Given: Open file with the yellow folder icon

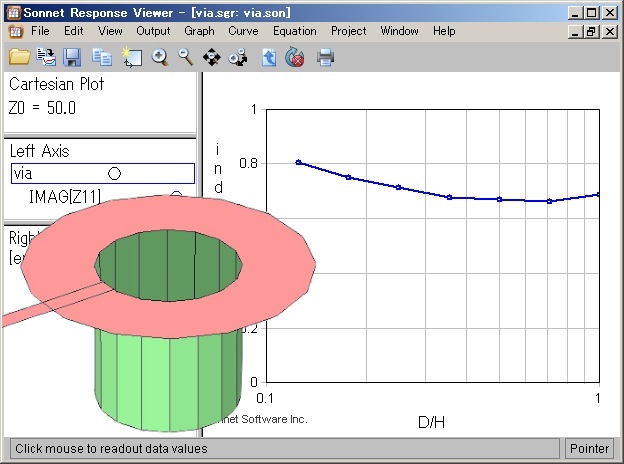Looking at the screenshot, I should [20, 57].
